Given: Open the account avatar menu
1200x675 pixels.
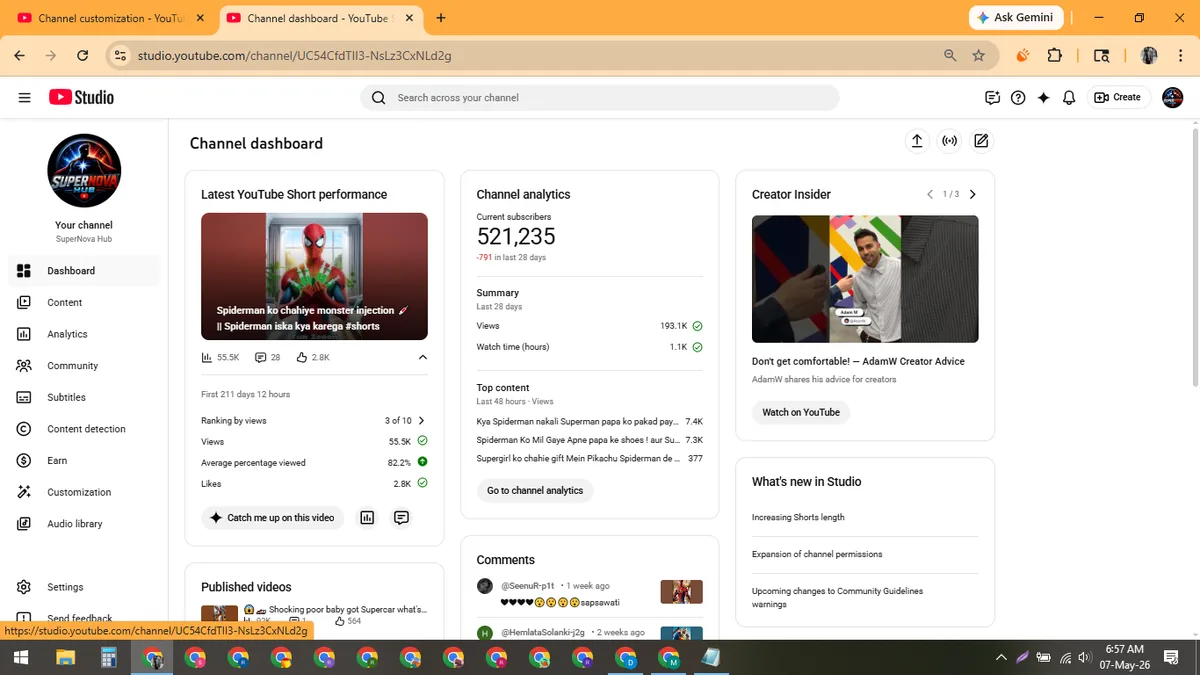Looking at the screenshot, I should click(x=1172, y=98).
